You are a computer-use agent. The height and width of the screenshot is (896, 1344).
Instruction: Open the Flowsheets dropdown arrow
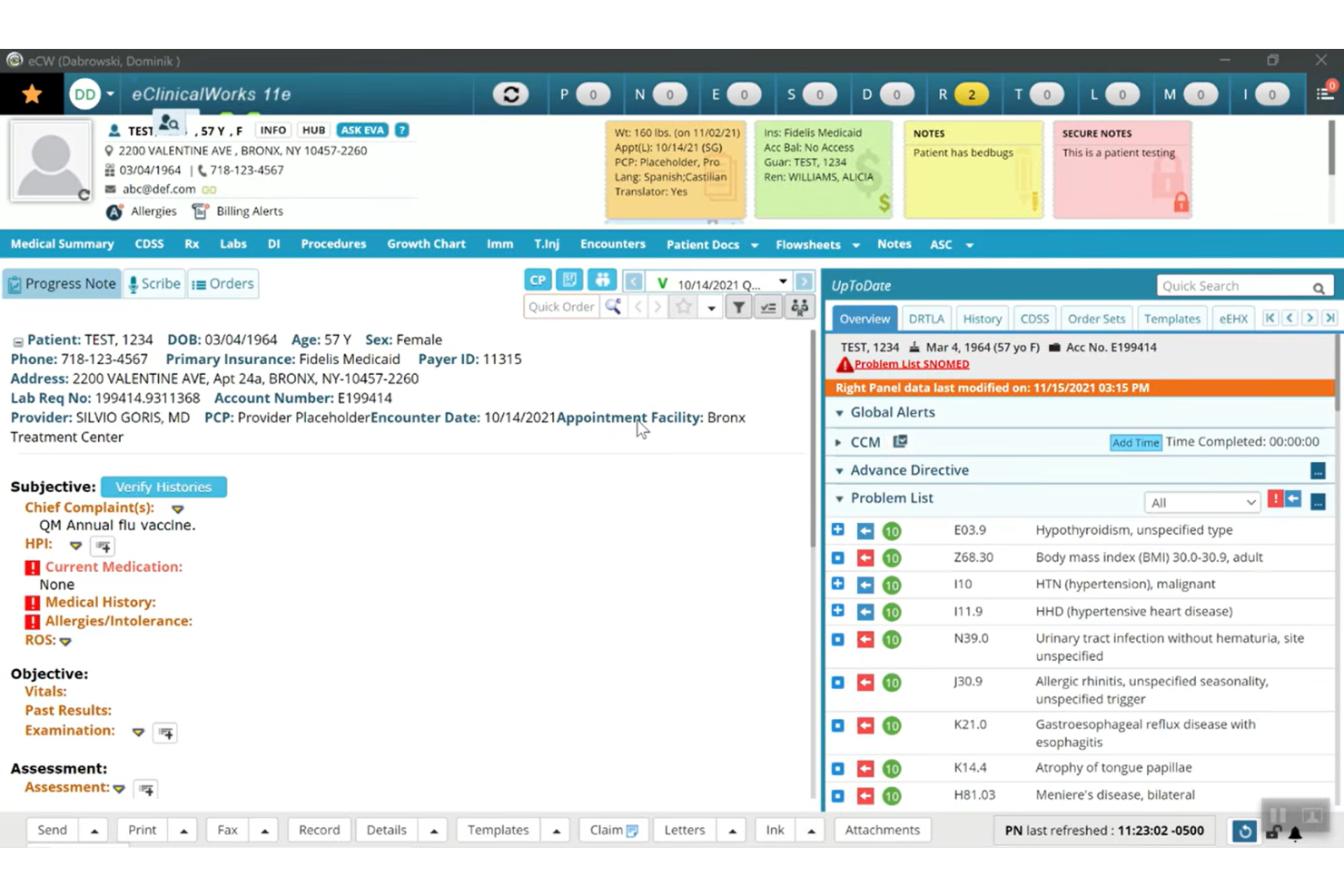click(x=855, y=245)
